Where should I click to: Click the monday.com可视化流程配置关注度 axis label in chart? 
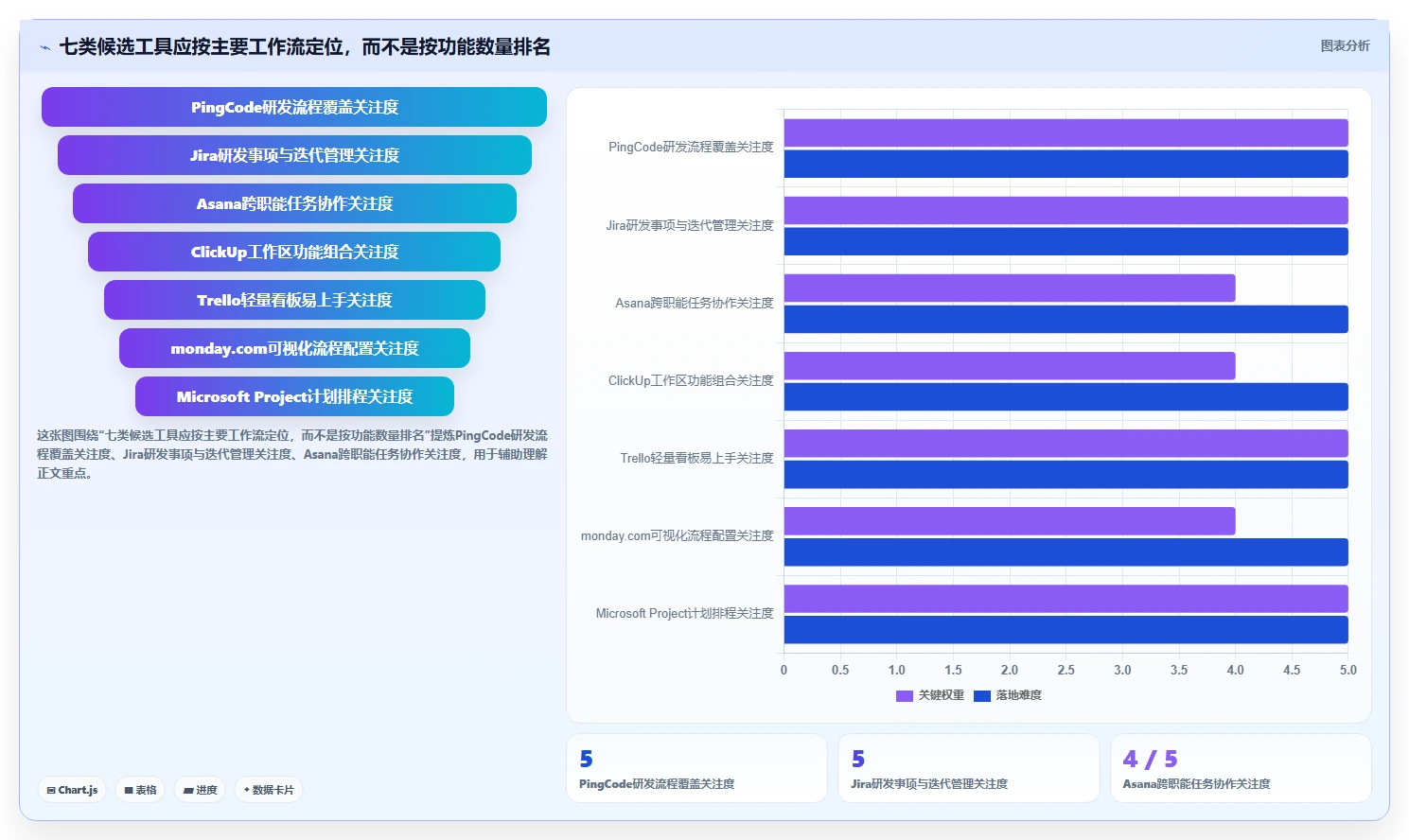[677, 535]
